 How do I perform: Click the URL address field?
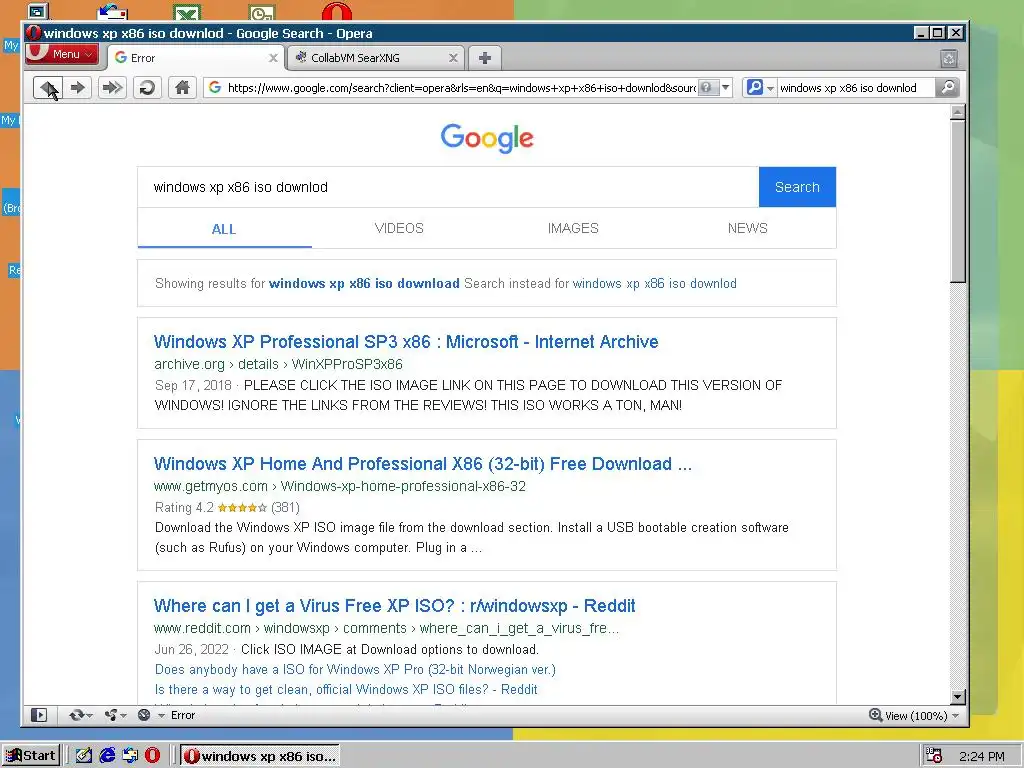pyautogui.click(x=461, y=88)
